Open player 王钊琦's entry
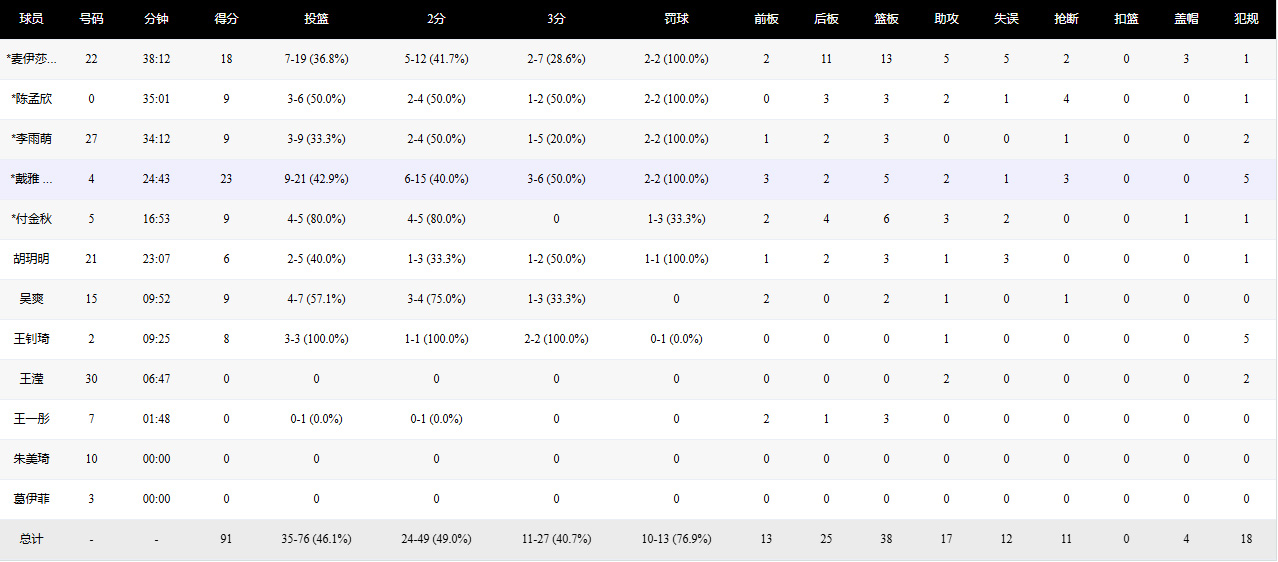The image size is (1278, 562). (x=31, y=339)
